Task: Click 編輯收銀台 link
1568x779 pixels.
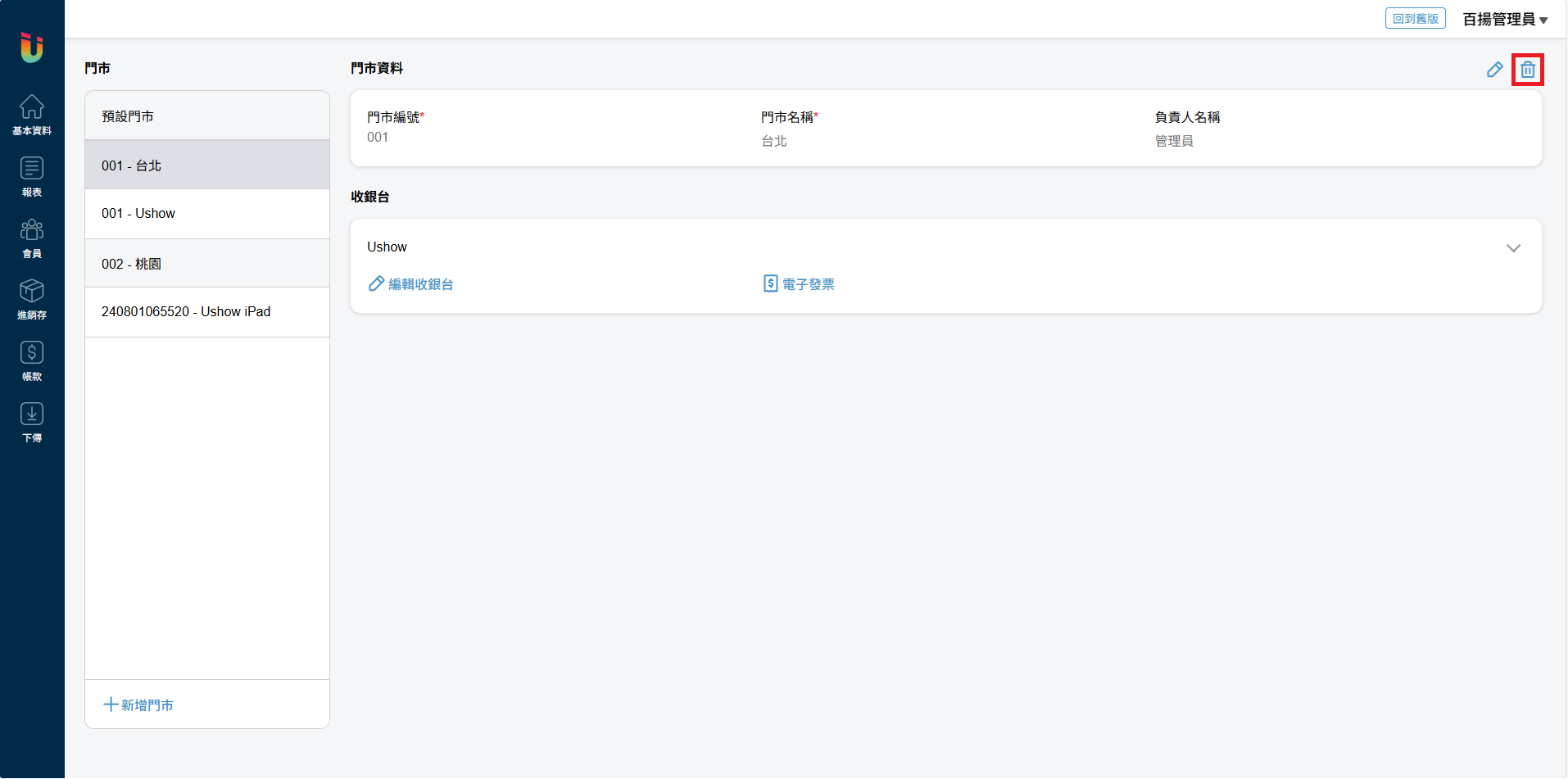Action: 411,284
